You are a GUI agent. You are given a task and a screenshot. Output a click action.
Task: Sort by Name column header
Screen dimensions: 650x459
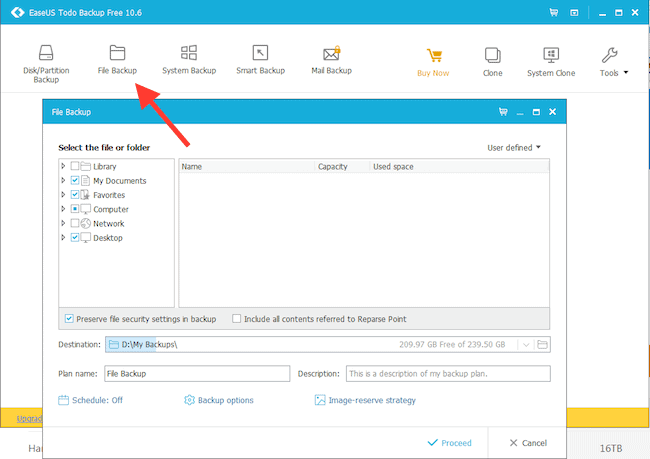click(x=247, y=167)
